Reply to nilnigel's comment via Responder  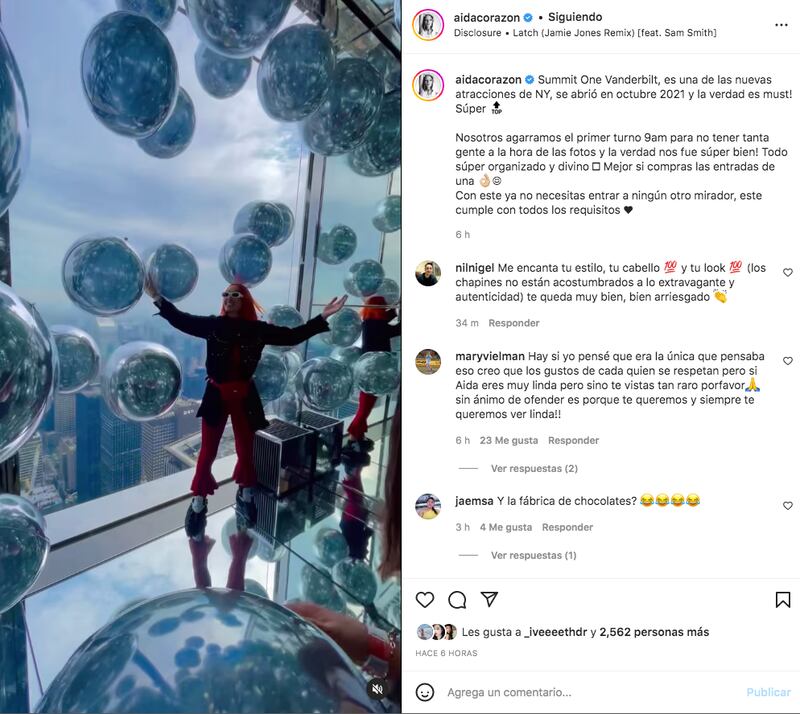click(x=513, y=323)
